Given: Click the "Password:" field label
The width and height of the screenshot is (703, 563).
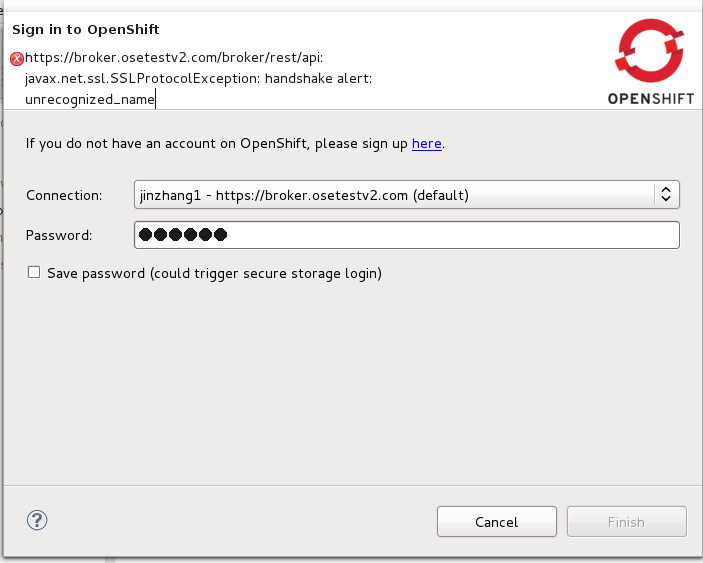Looking at the screenshot, I should [59, 235].
